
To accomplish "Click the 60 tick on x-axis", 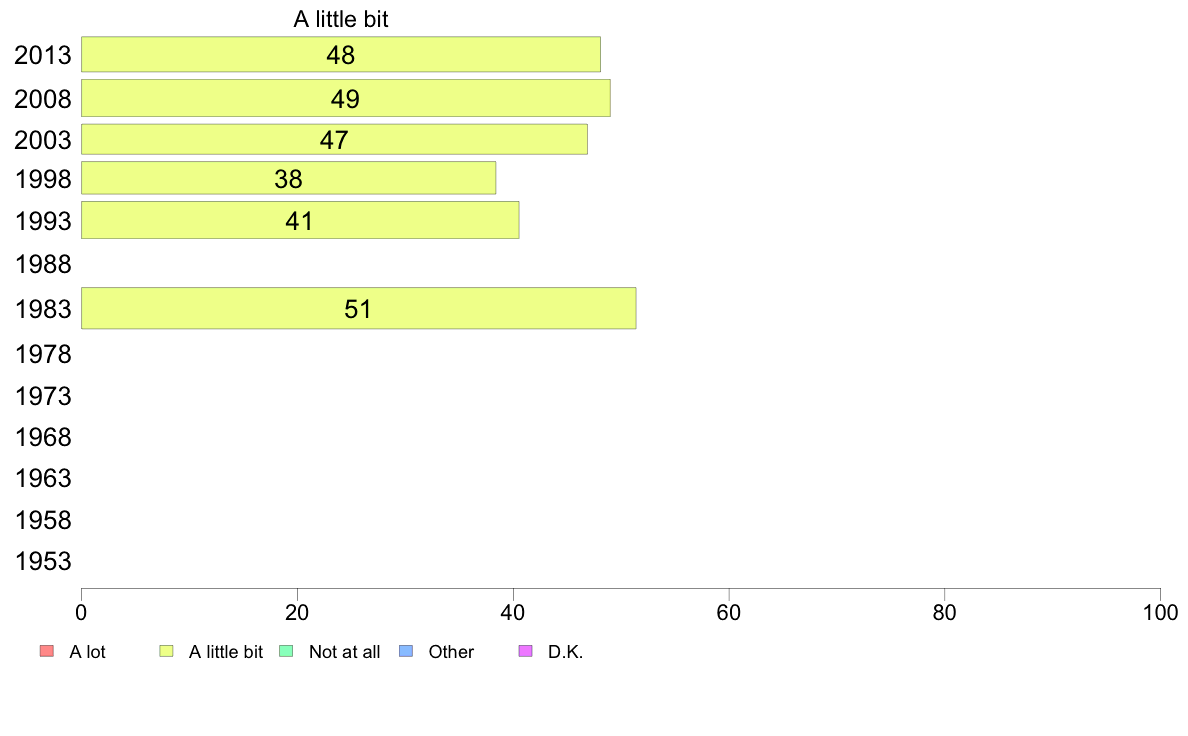I will point(729,612).
